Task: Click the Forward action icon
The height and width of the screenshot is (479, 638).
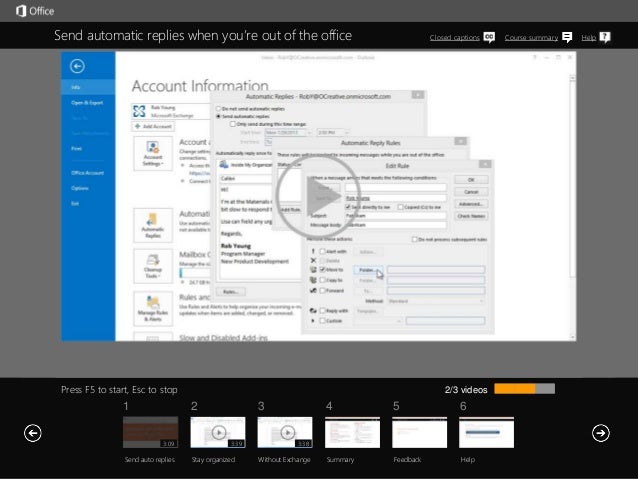Action: [313, 291]
